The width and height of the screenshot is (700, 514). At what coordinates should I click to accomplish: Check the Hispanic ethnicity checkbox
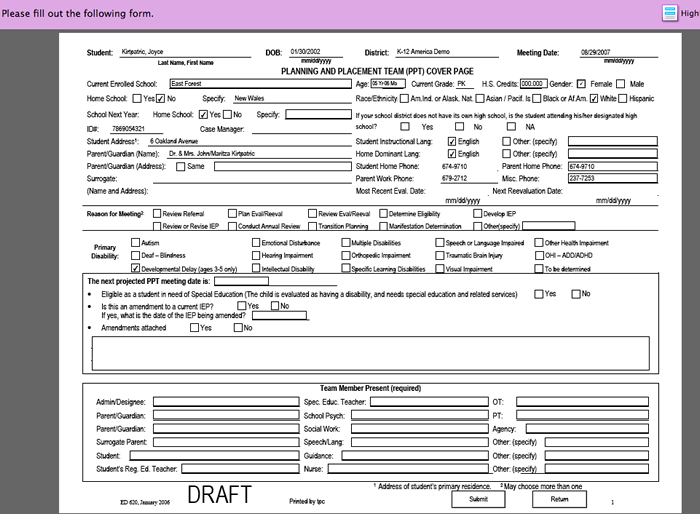(x=623, y=98)
